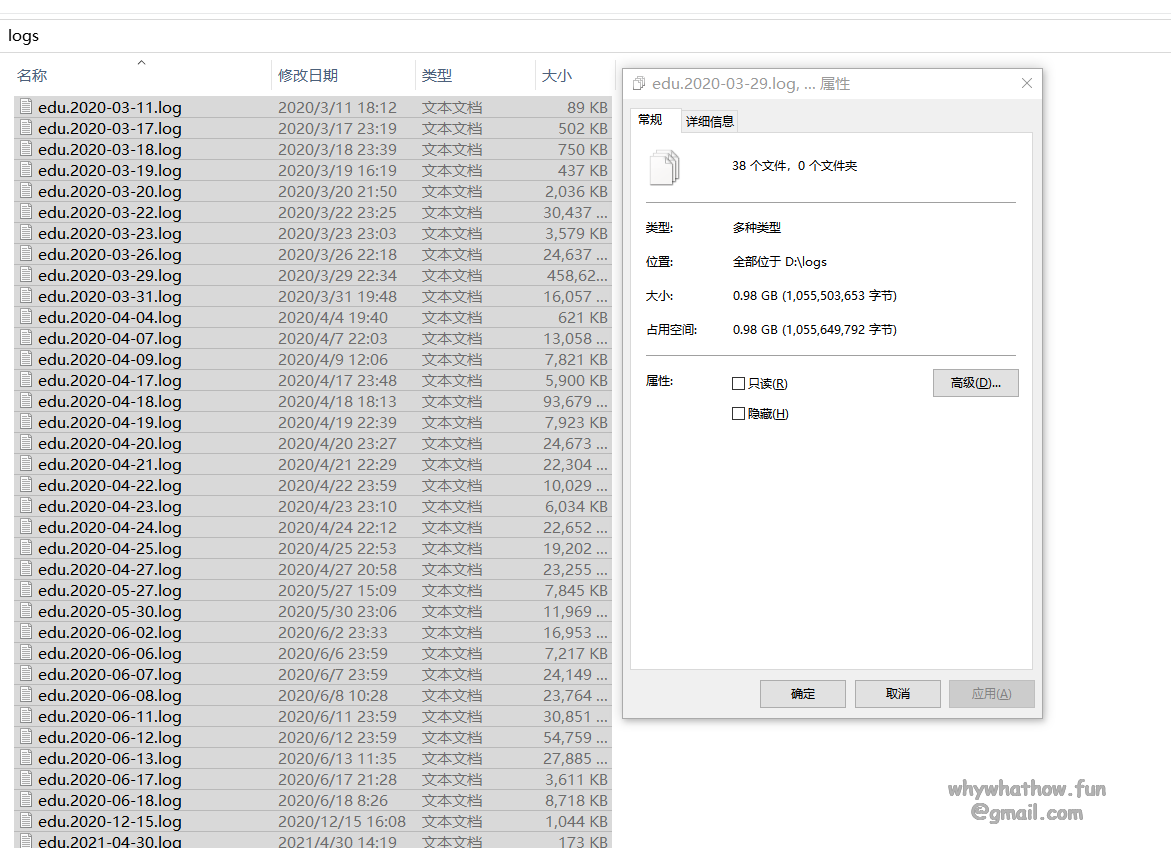Click the file icon of edu.2020-06-12.log
This screenshot has height=864, width=1171.
coord(26,737)
